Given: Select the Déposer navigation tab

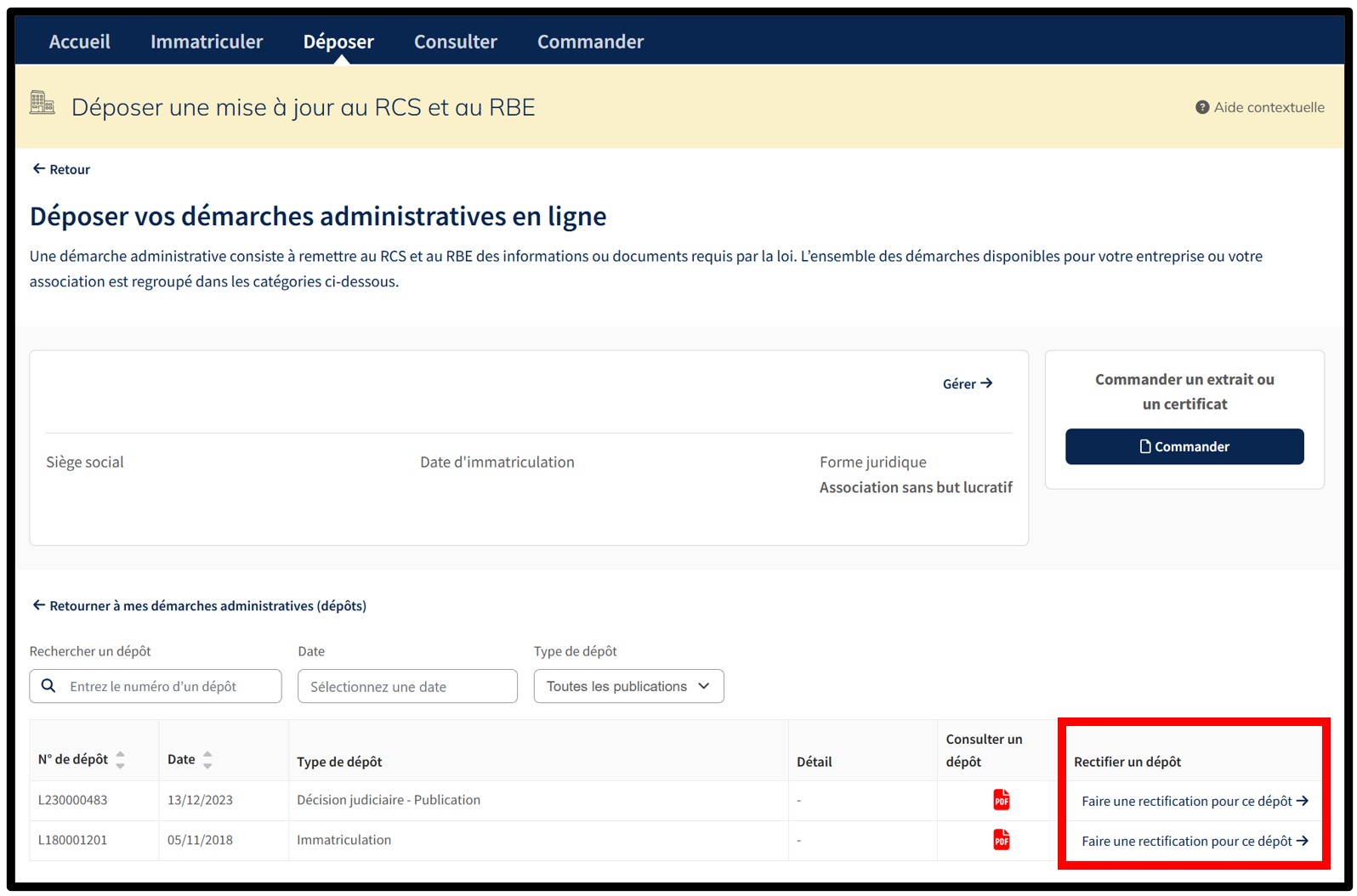Looking at the screenshot, I should 338,42.
